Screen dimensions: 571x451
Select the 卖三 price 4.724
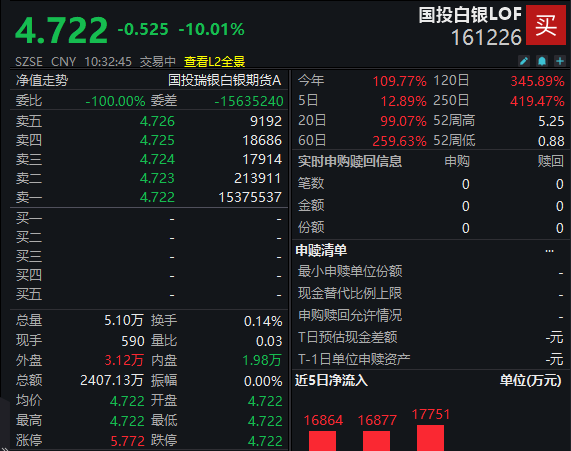157,159
